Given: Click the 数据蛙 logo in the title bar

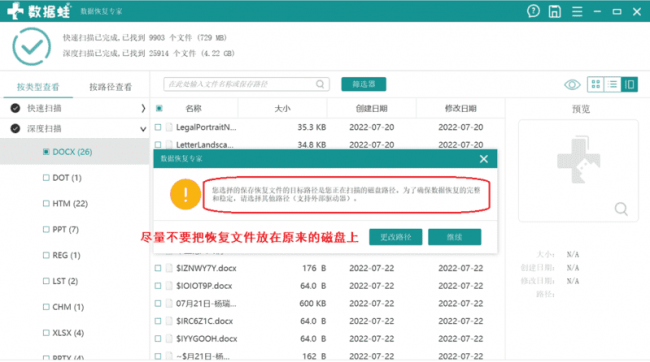Looking at the screenshot, I should 39,11.
